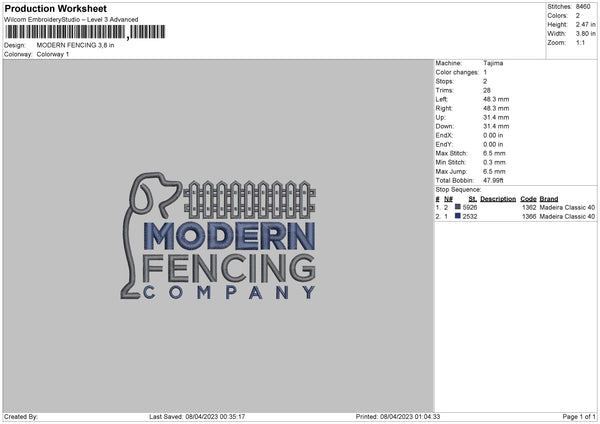
Task: Click the Height value 2.47 in
Action: pos(585,24)
